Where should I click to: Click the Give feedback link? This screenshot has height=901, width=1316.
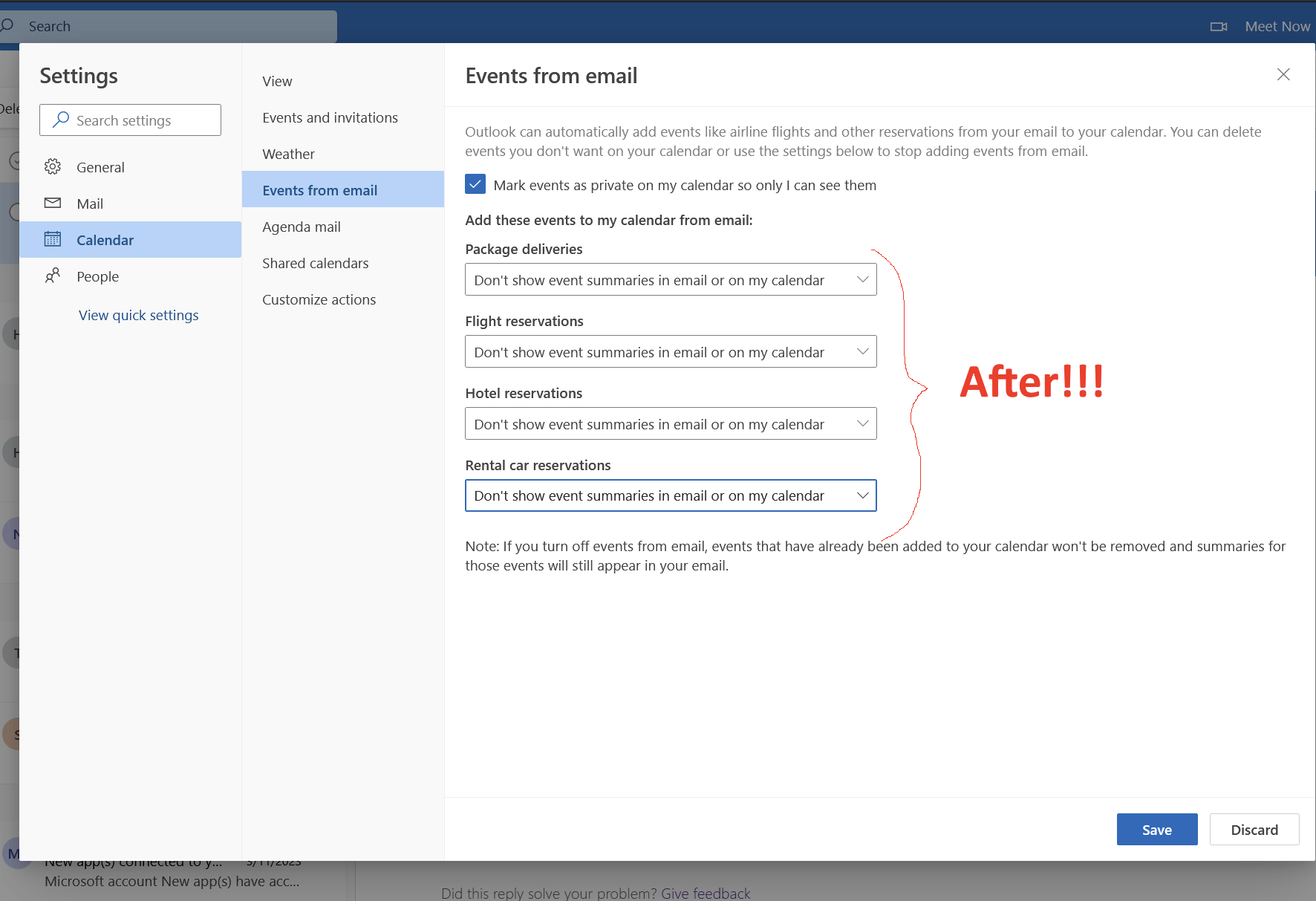(x=706, y=893)
